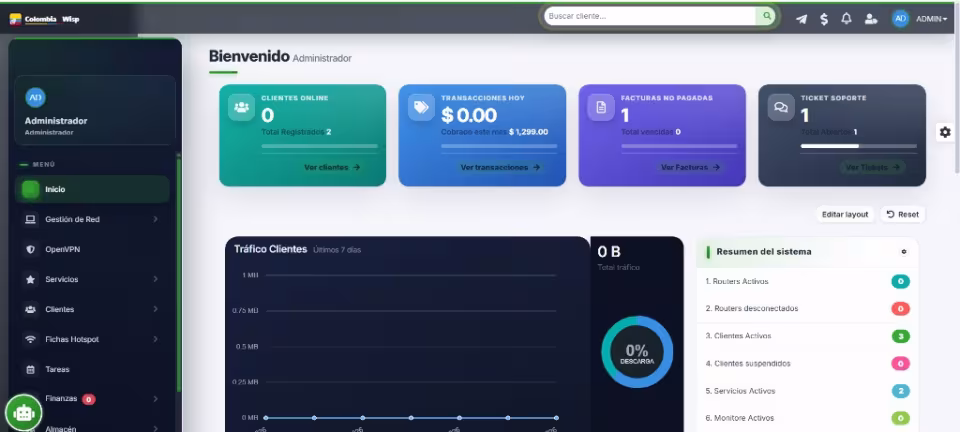
Task: Expand the Gestión de Red chevron
Action: click(156, 219)
